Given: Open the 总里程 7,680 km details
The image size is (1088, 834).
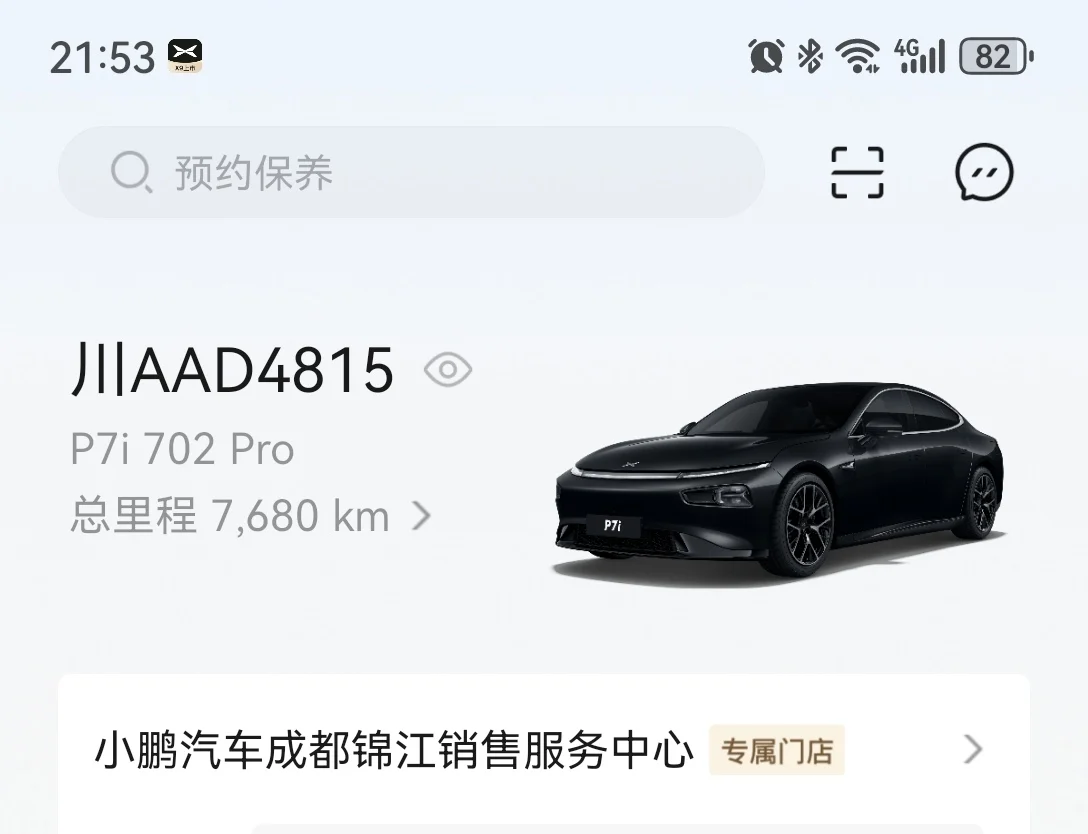Looking at the screenshot, I should click(x=250, y=516).
